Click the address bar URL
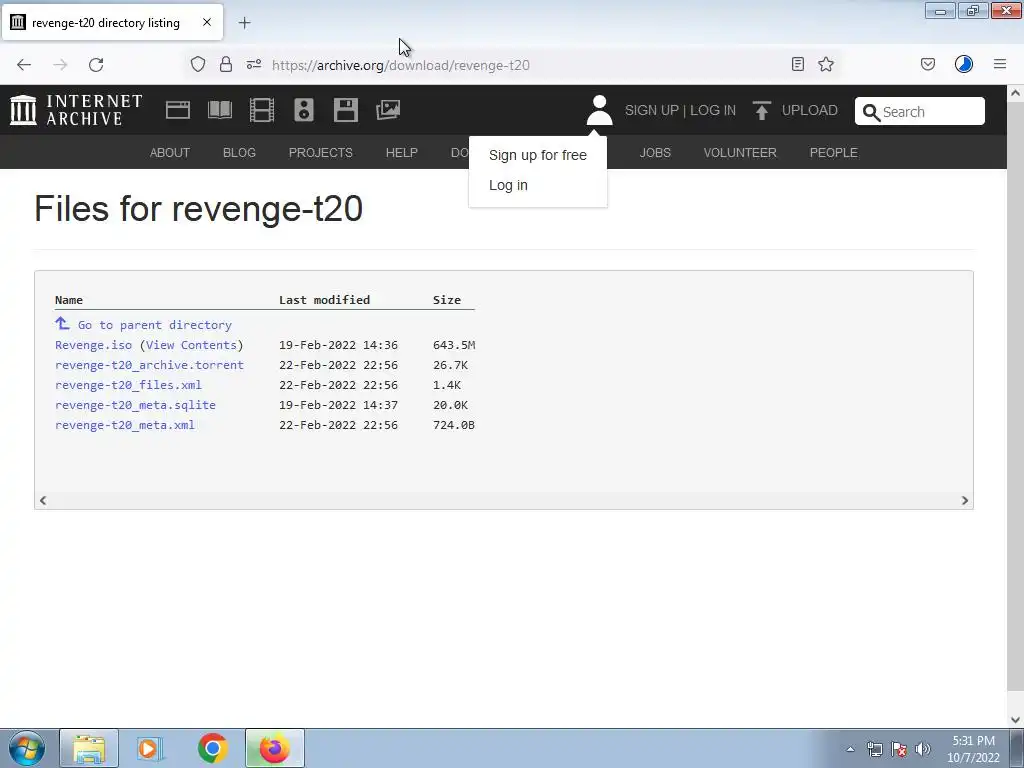The height and width of the screenshot is (768, 1024). coord(400,65)
